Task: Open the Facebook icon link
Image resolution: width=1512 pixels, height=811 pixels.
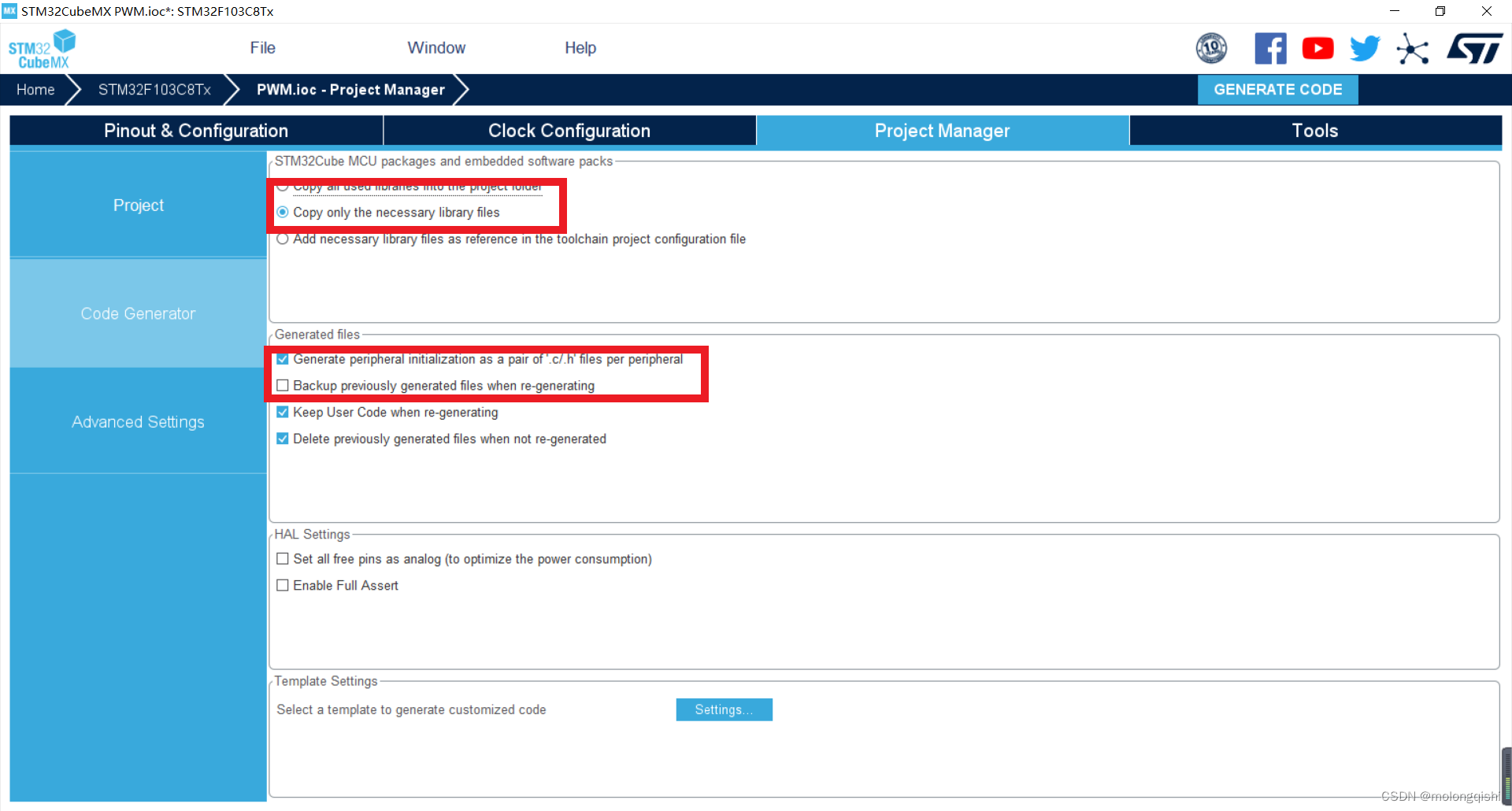Action: 1270,49
